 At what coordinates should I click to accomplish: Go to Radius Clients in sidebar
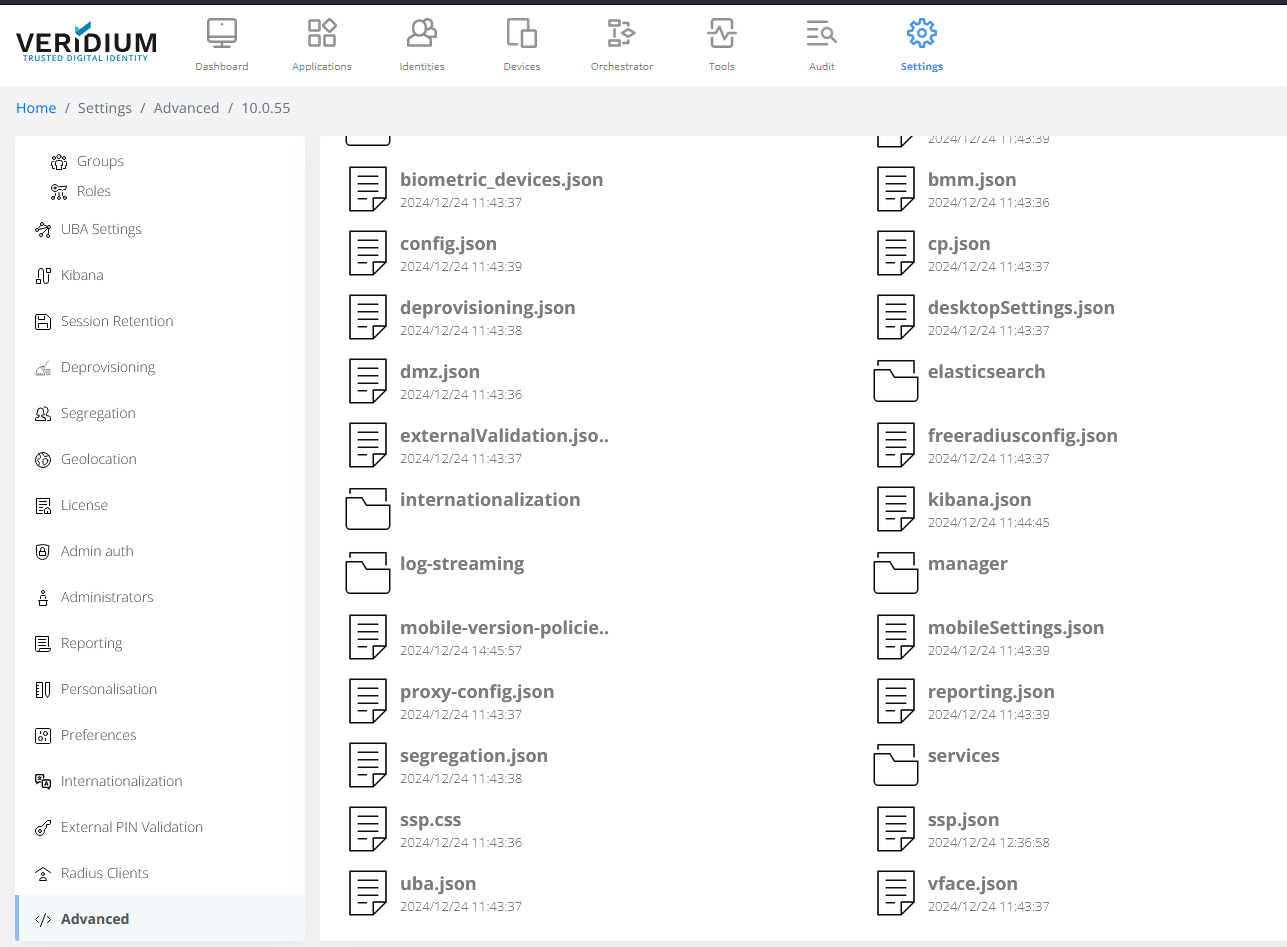pyautogui.click(x=104, y=873)
